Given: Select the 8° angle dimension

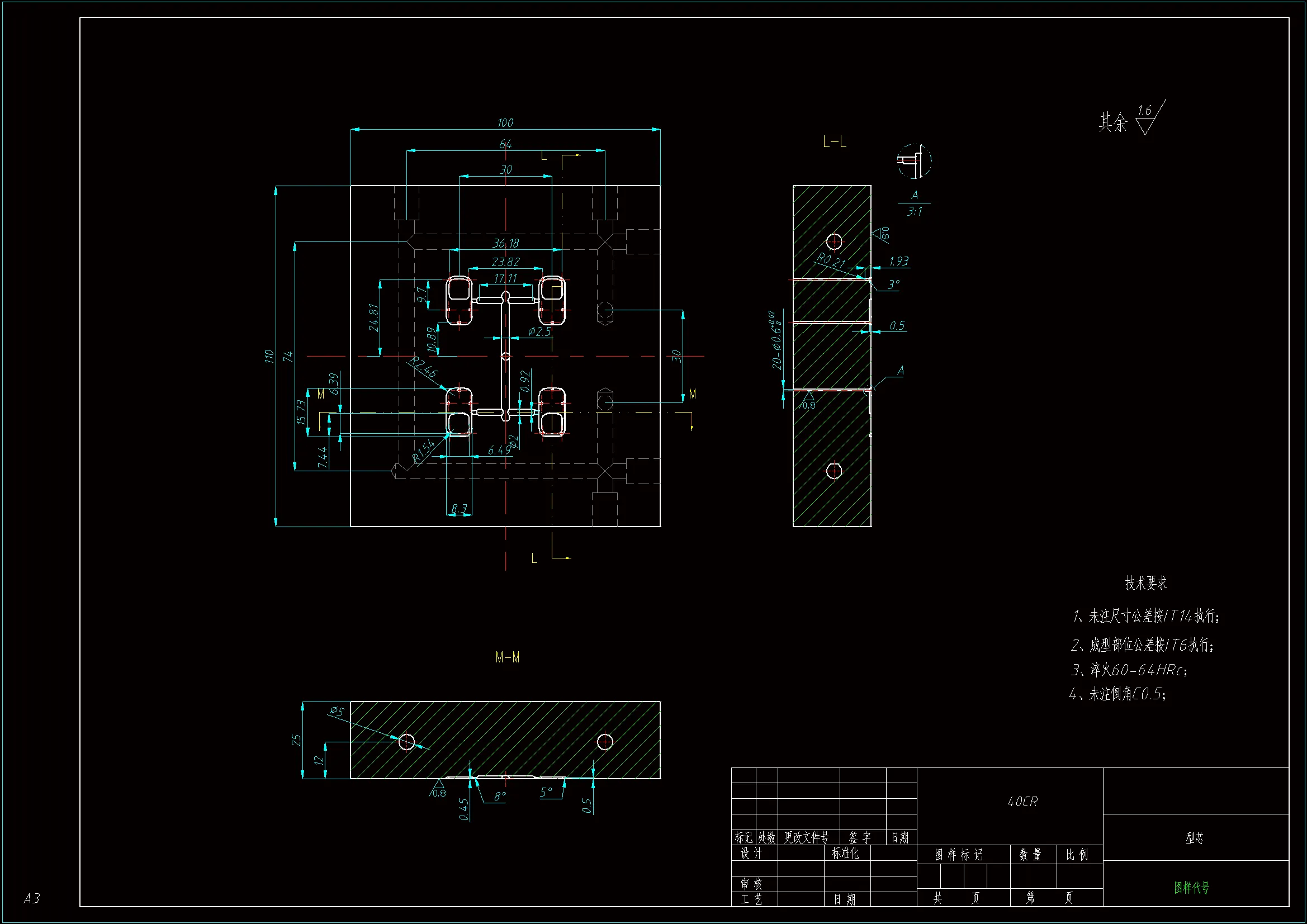Looking at the screenshot, I should pos(500,797).
